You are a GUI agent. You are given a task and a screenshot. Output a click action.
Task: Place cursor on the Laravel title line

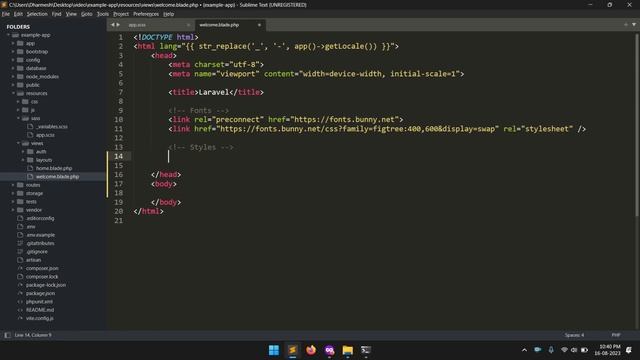216,92
